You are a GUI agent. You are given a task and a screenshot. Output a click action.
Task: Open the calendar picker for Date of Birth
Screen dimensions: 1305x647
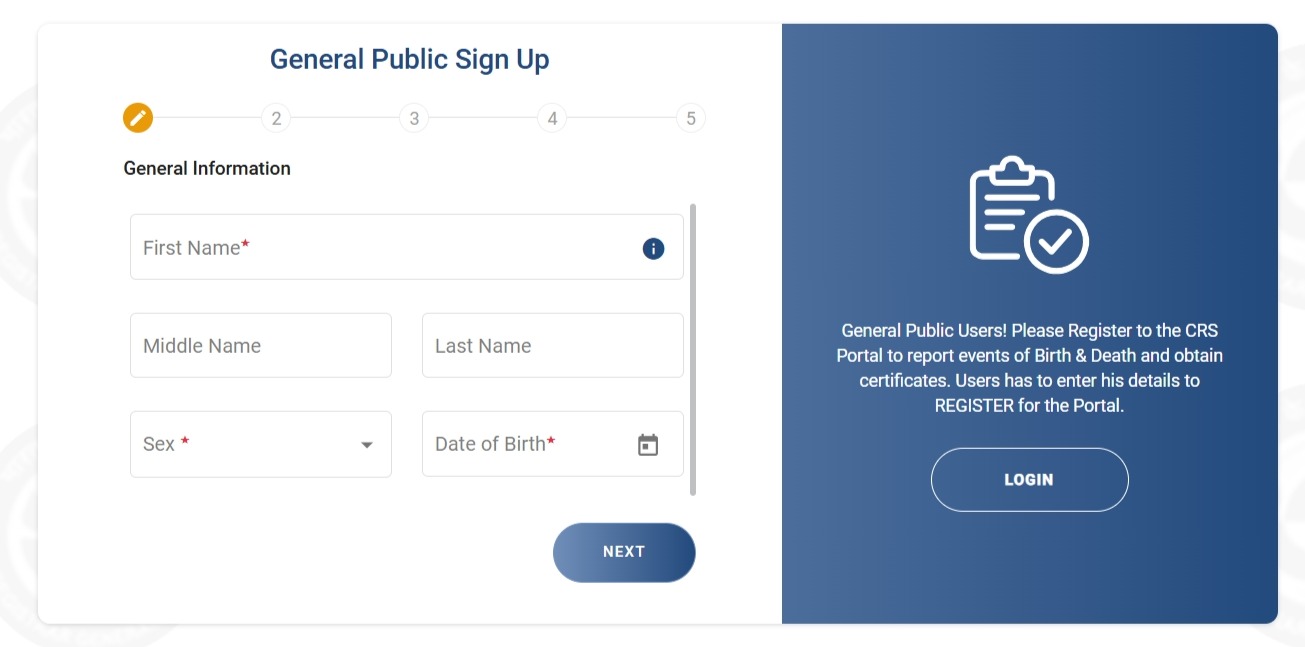(648, 443)
